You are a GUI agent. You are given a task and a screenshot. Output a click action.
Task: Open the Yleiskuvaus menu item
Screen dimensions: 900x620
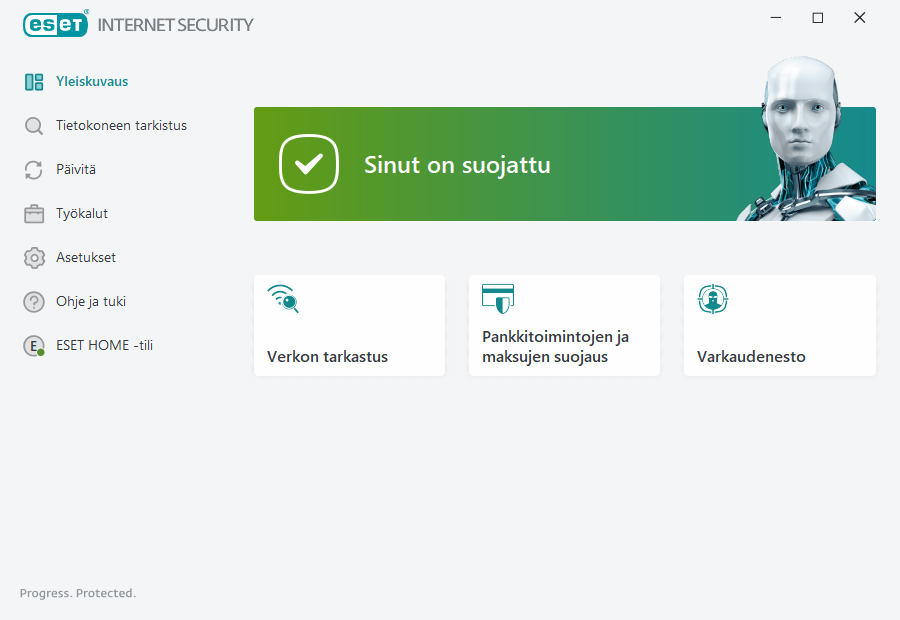pyautogui.click(x=92, y=82)
